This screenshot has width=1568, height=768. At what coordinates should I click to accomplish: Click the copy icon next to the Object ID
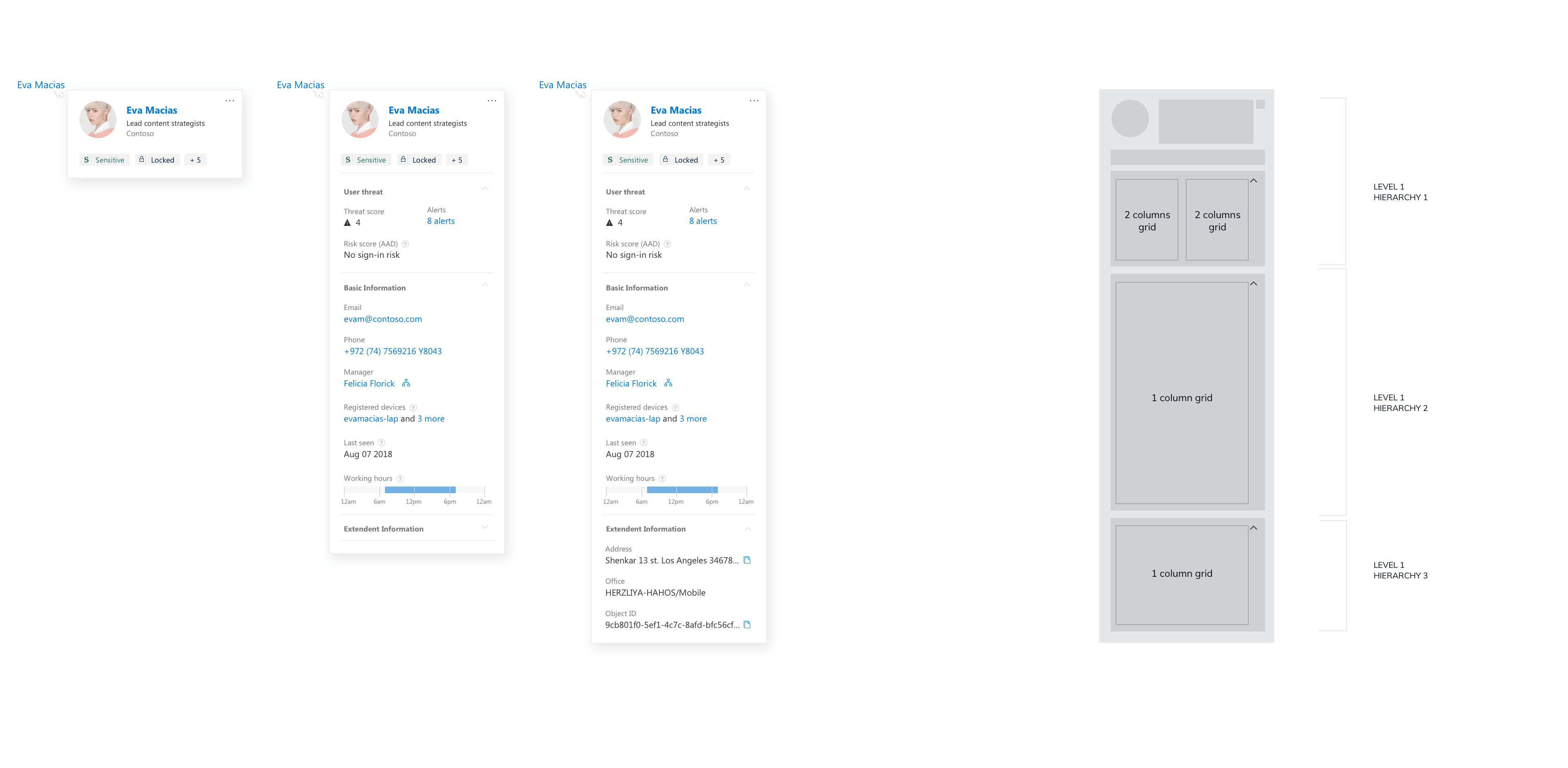pyautogui.click(x=747, y=624)
